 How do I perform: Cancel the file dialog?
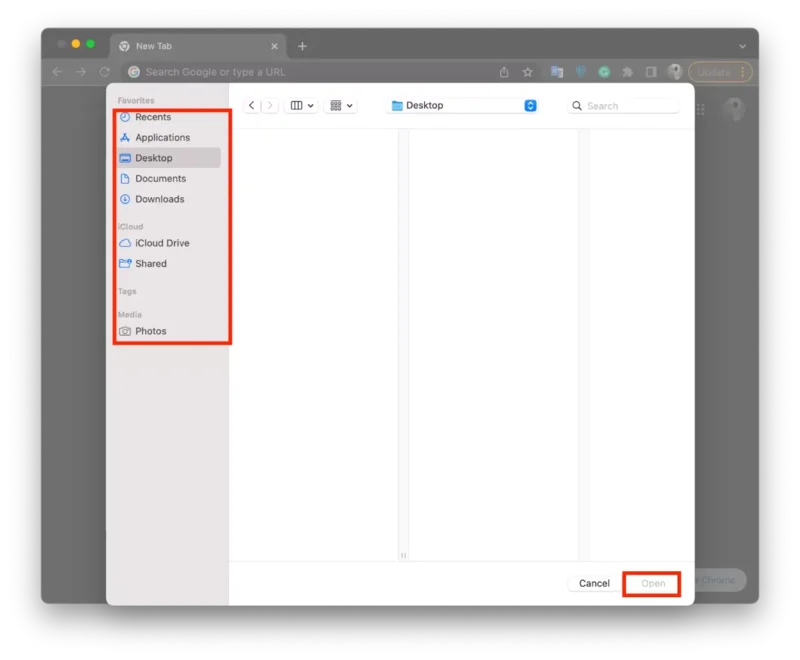click(x=594, y=583)
